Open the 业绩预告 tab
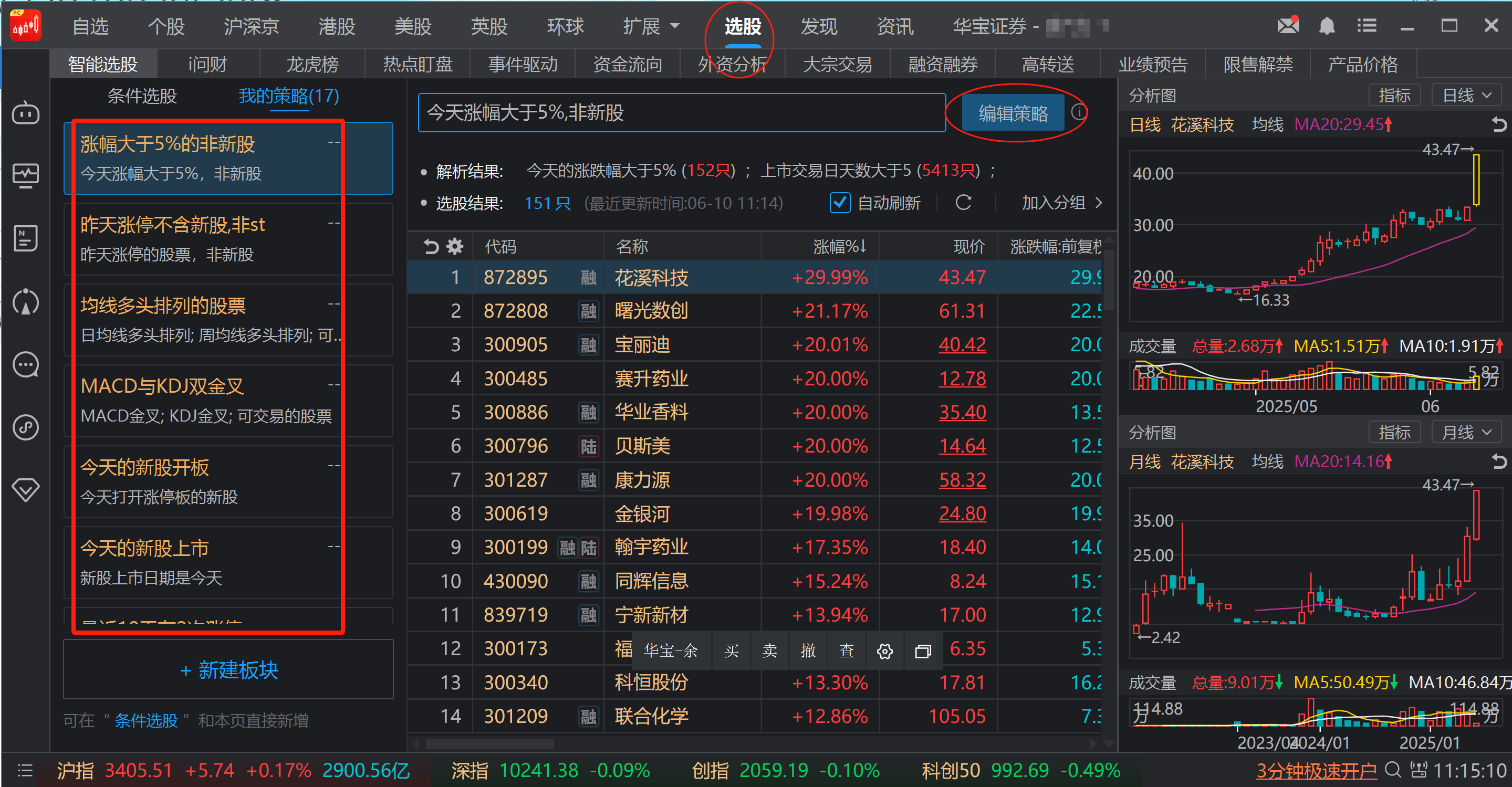 1153,64
